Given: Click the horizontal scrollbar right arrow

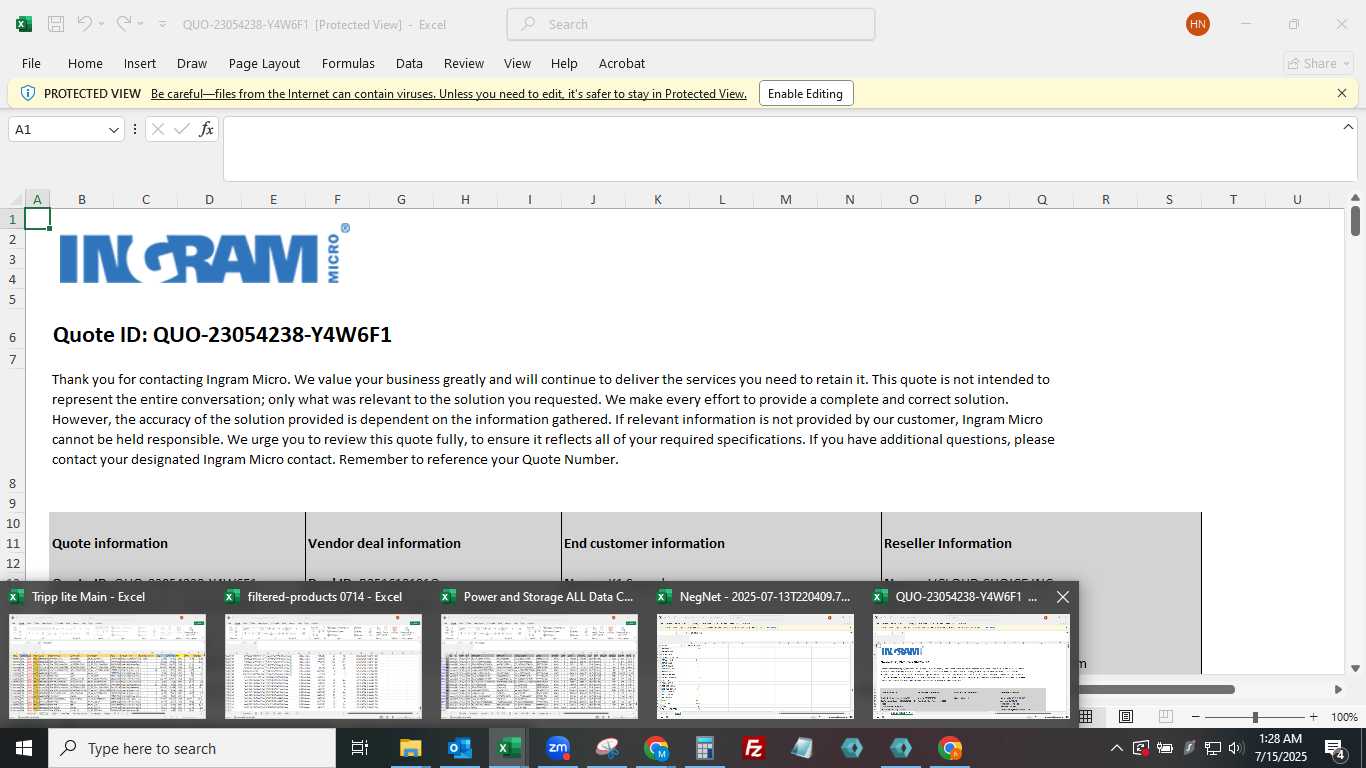Looking at the screenshot, I should (1338, 689).
